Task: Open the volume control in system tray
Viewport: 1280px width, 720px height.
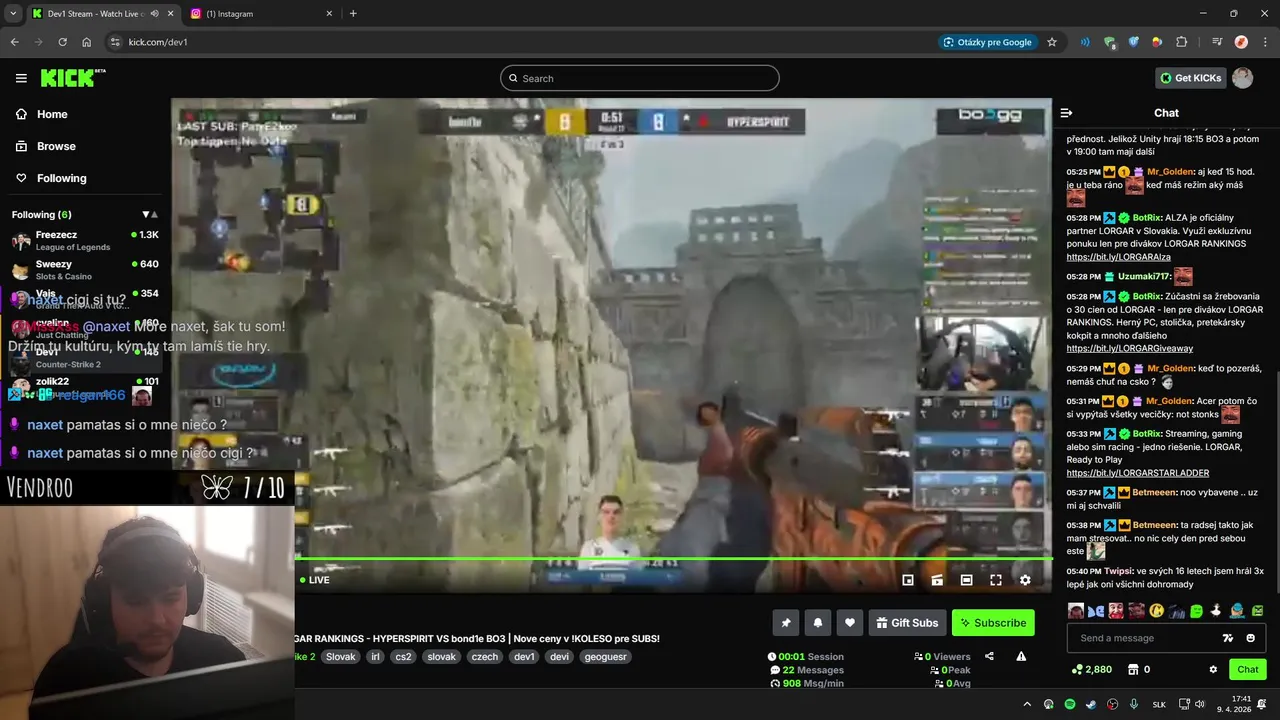Action: 1201,704
